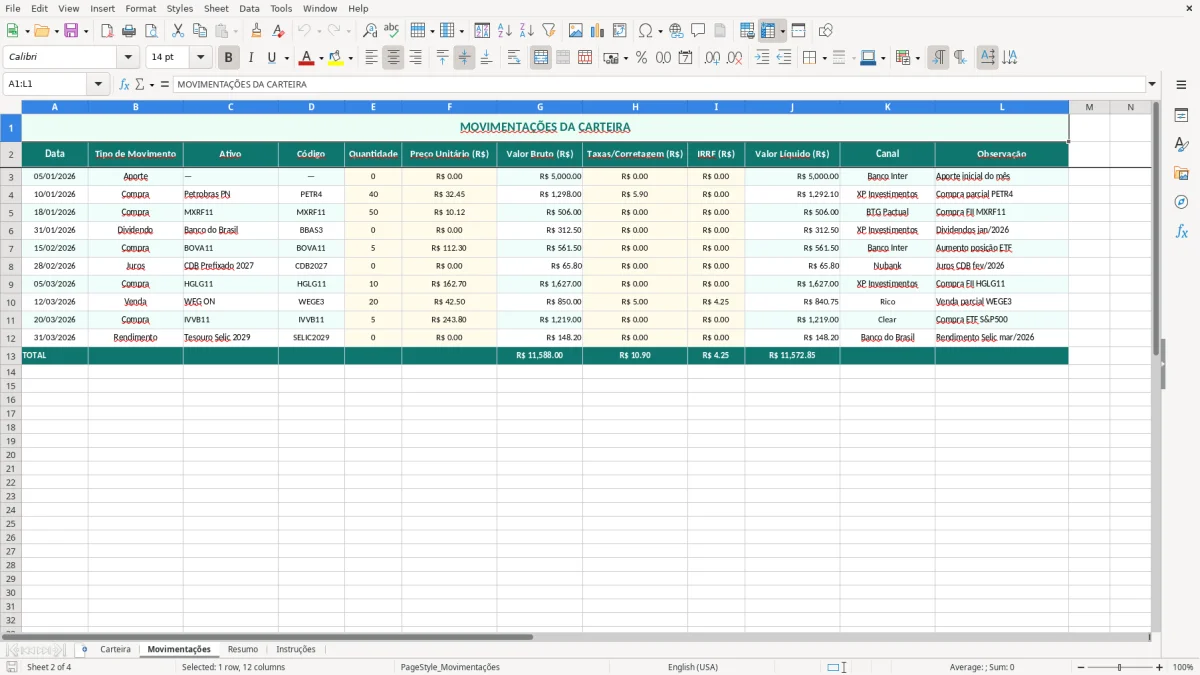This screenshot has width=1200, height=675.
Task: Open the Data menu
Action: click(249, 8)
